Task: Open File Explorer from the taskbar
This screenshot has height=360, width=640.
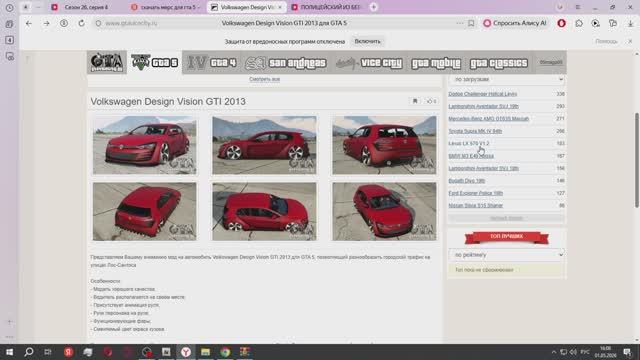Action: (x=205, y=352)
